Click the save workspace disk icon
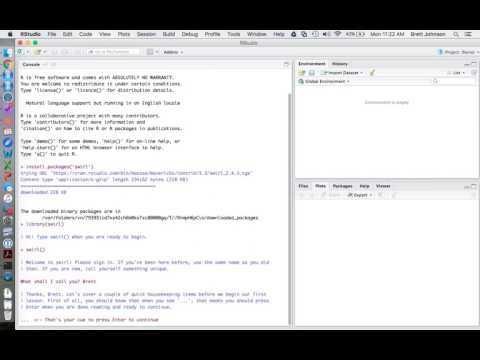Screen dimensions: 480x360 pyautogui.click(x=312, y=73)
